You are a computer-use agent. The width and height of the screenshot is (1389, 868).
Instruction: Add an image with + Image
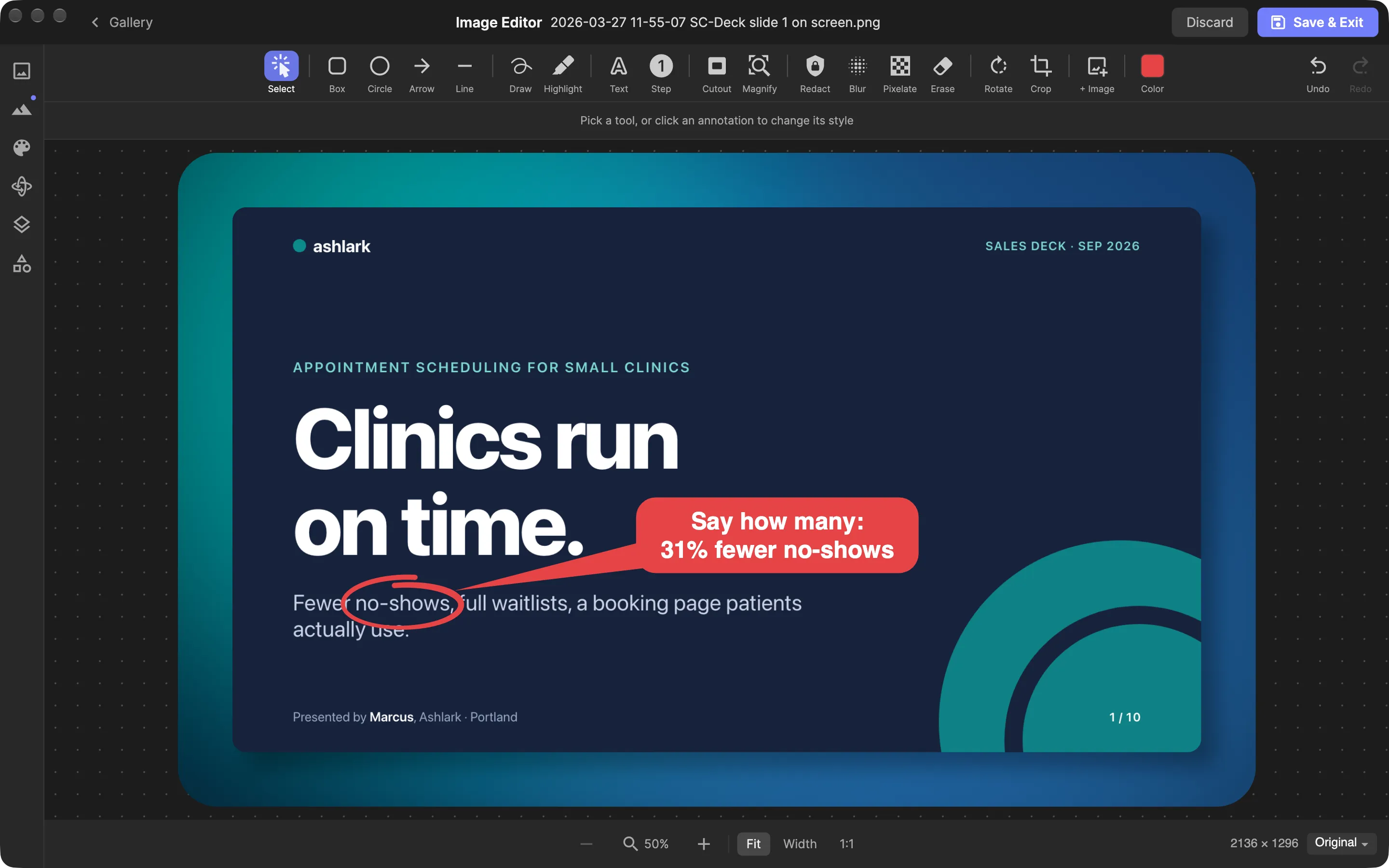coord(1097,73)
